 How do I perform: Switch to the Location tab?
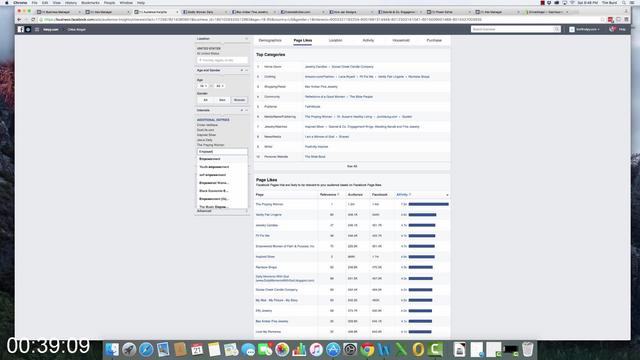(x=336, y=40)
